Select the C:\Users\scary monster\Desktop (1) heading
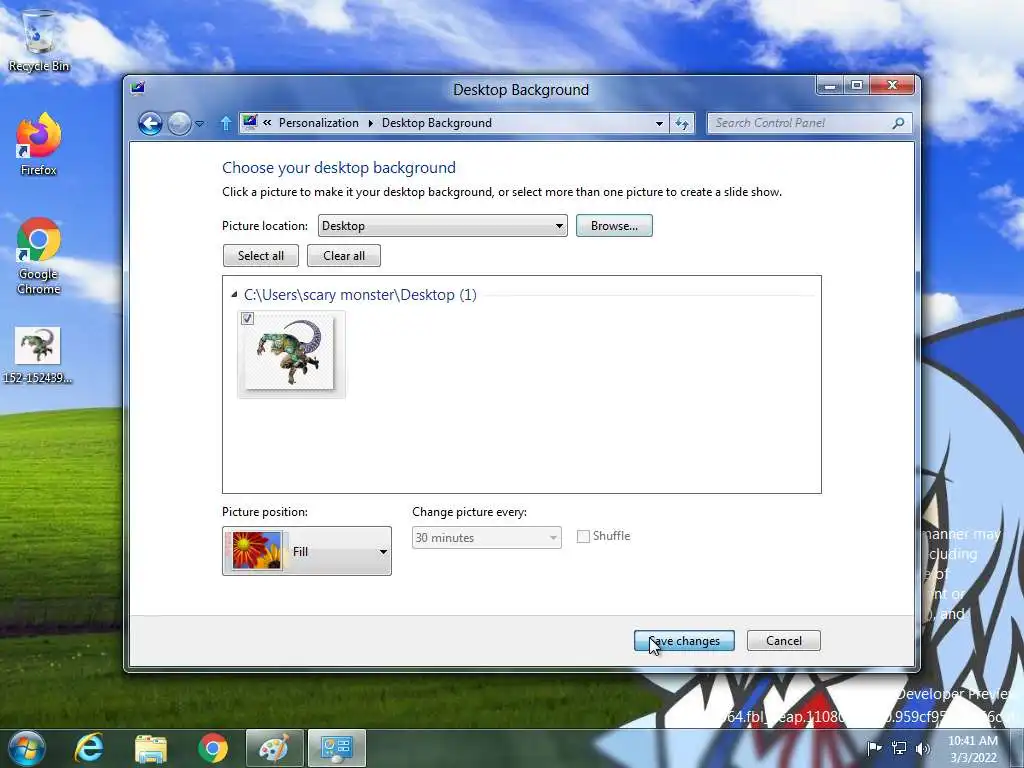This screenshot has height=768, width=1024. [x=360, y=295]
